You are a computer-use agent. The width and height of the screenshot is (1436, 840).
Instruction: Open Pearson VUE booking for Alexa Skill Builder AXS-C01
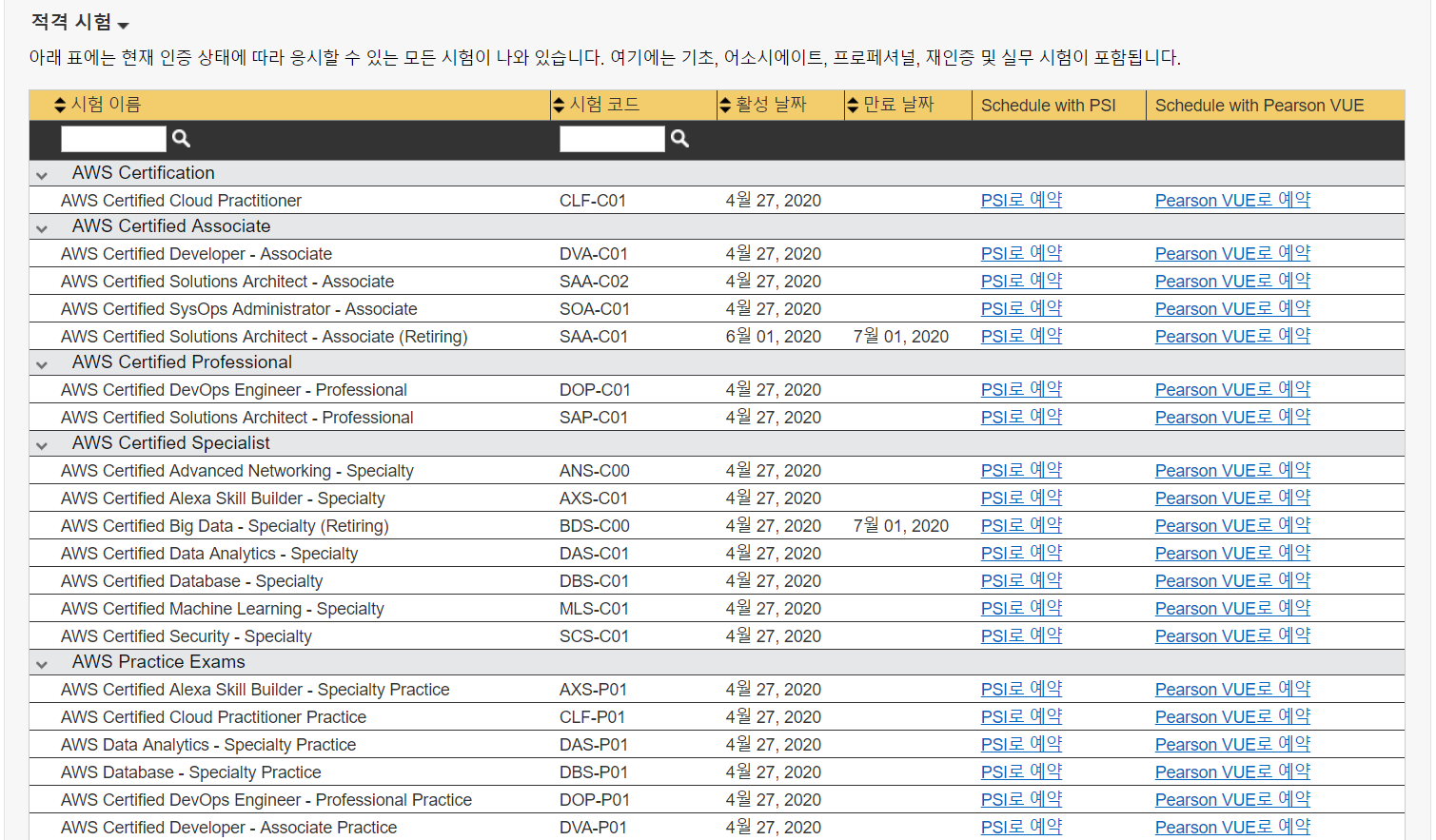coord(1232,498)
